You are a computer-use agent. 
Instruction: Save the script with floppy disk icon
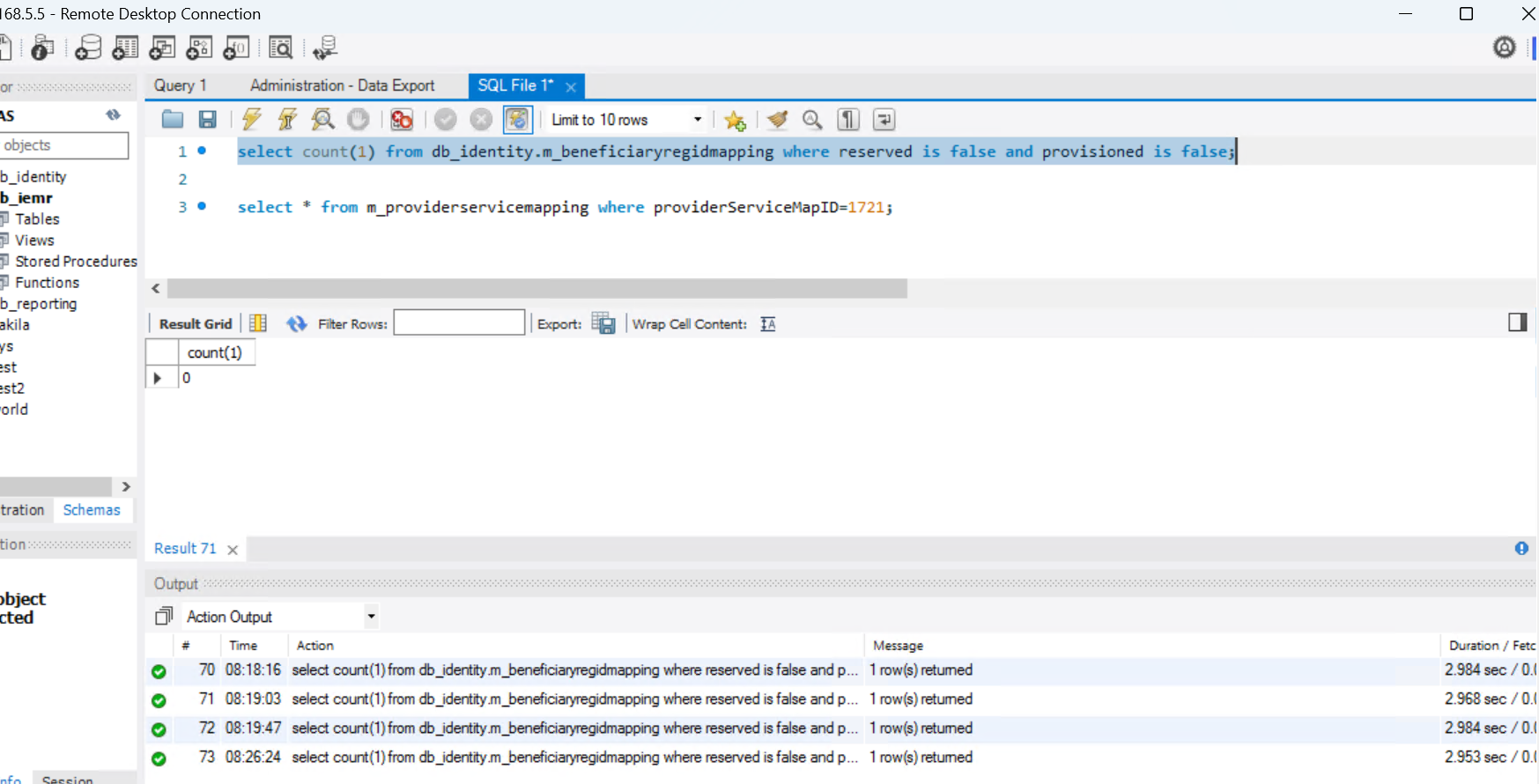tap(208, 120)
